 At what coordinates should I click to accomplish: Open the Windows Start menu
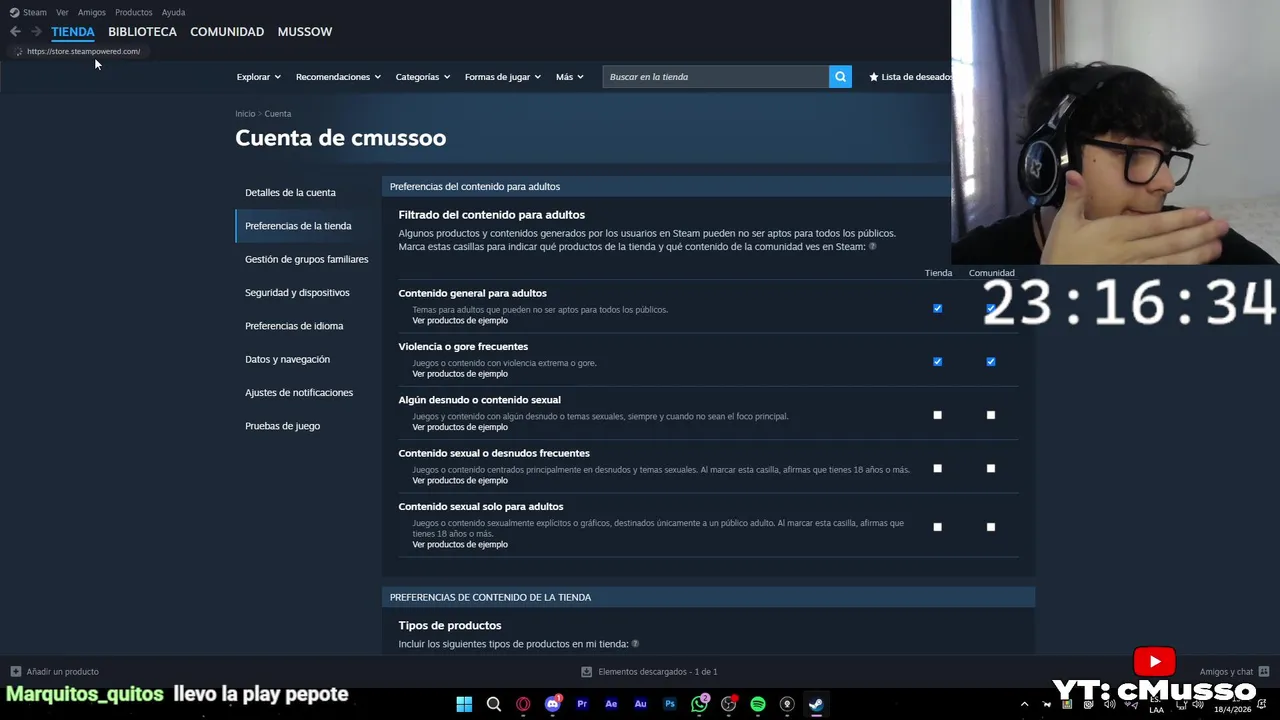tap(464, 704)
